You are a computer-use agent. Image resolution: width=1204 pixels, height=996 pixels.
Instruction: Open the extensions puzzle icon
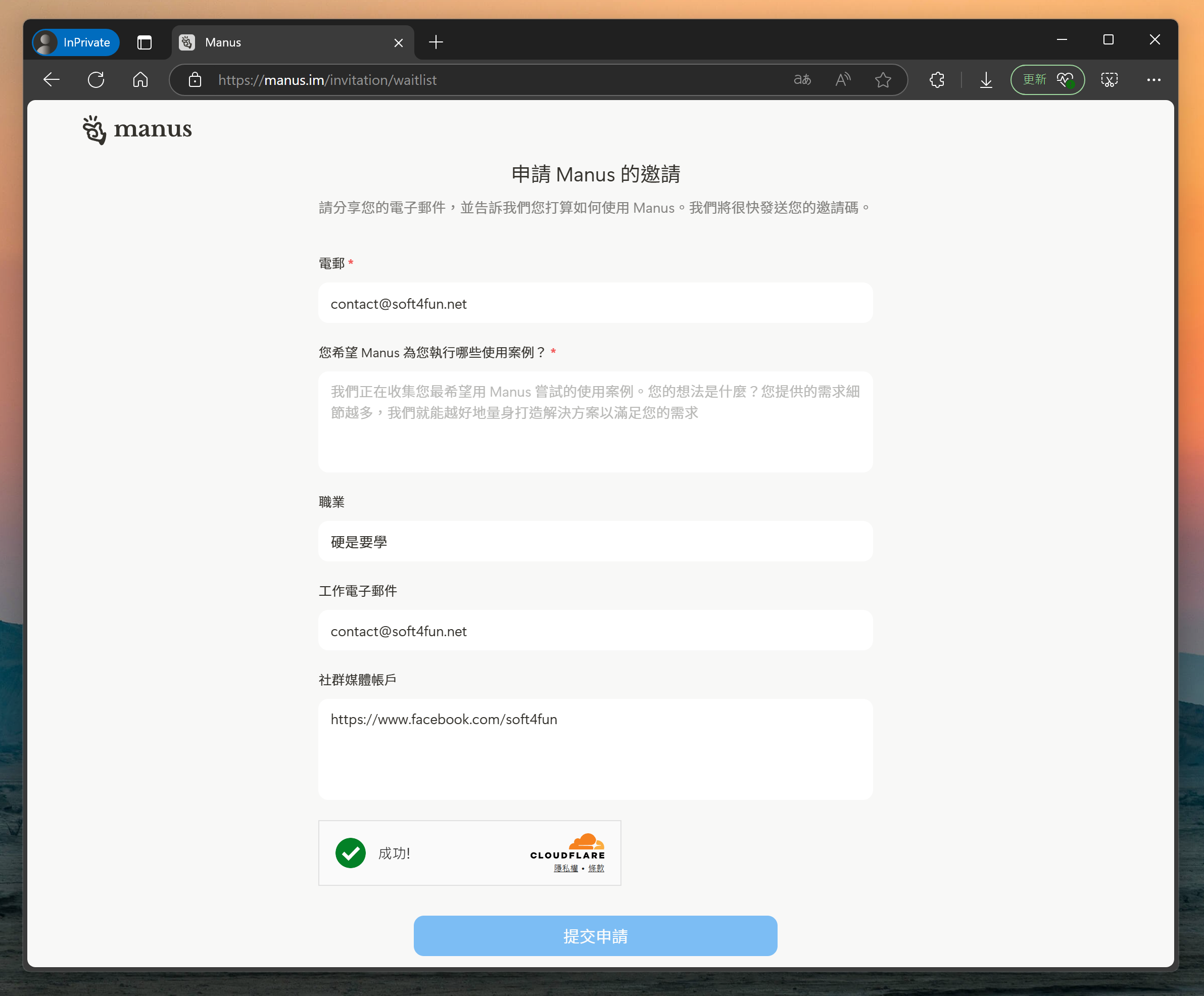[937, 80]
